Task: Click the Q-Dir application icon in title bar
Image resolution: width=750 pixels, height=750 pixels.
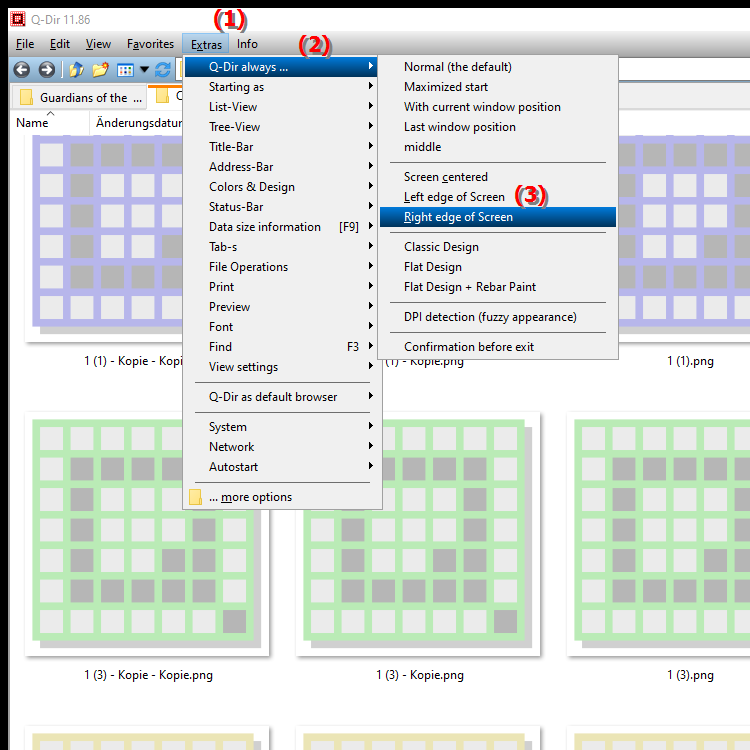Action: tap(18, 19)
